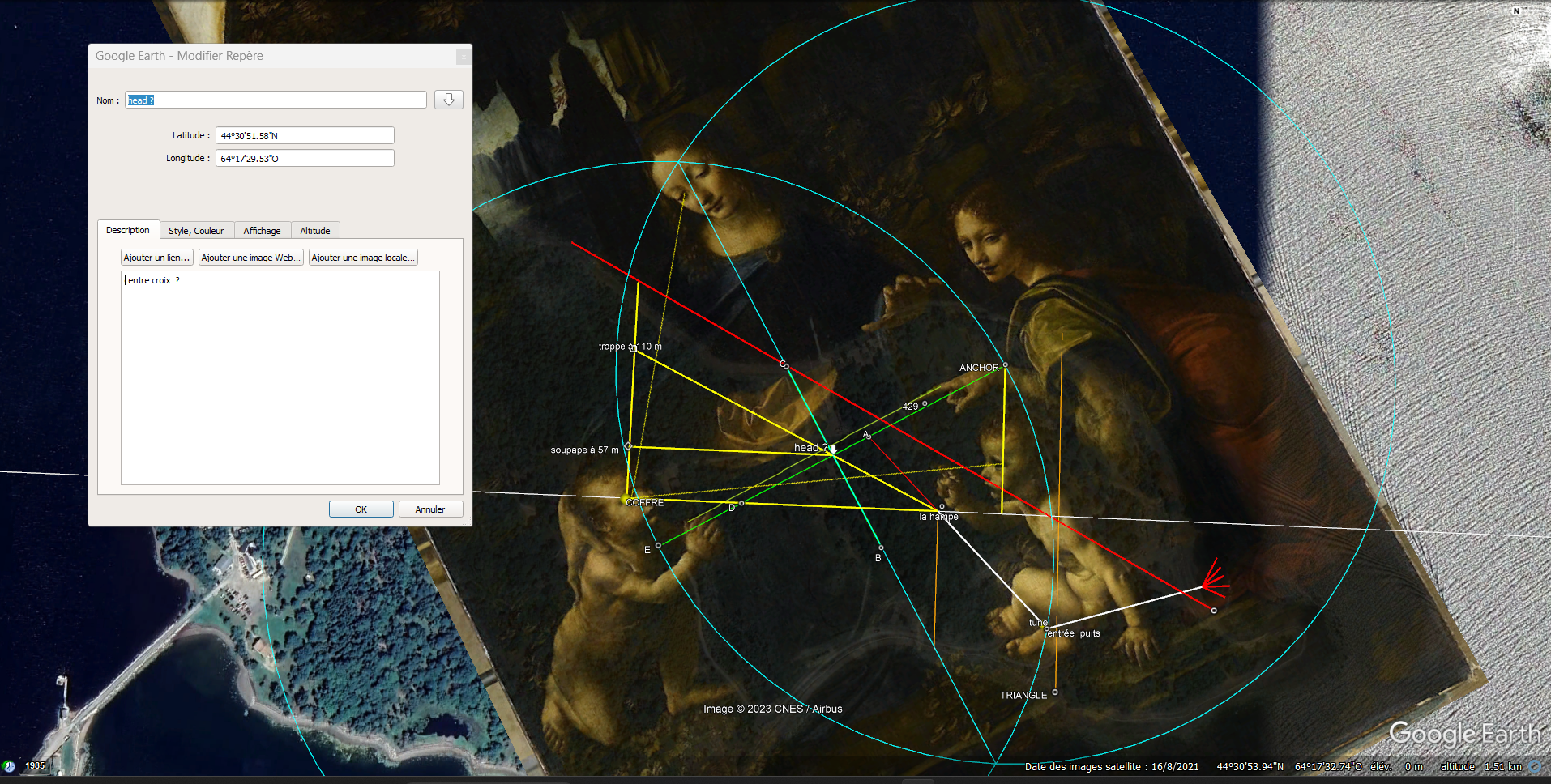
Task: Click status bar longitude 64°17'32.74"O
Action: click(1328, 767)
